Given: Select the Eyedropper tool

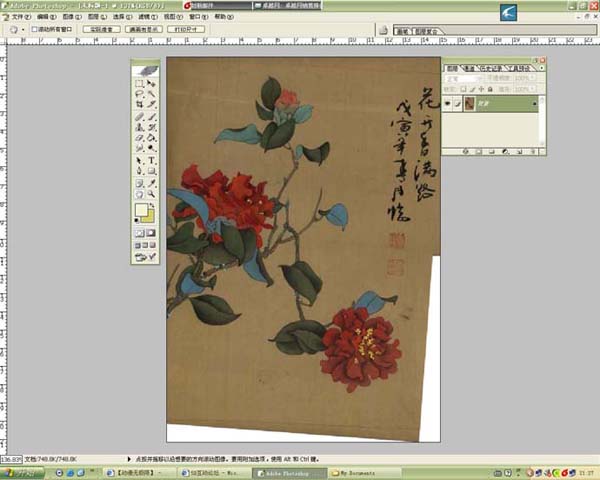Looking at the screenshot, I should 151,183.
